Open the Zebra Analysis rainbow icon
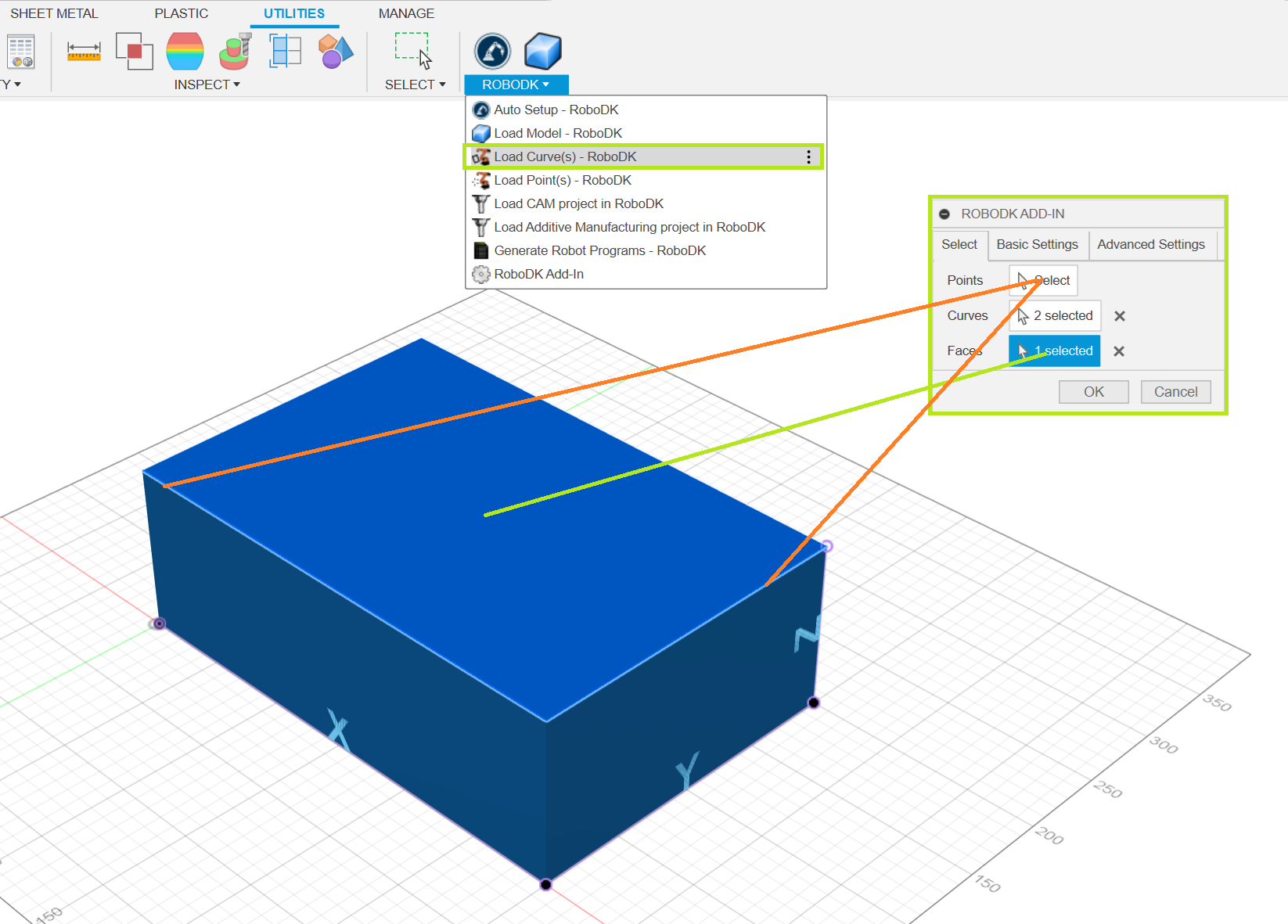 coord(185,52)
